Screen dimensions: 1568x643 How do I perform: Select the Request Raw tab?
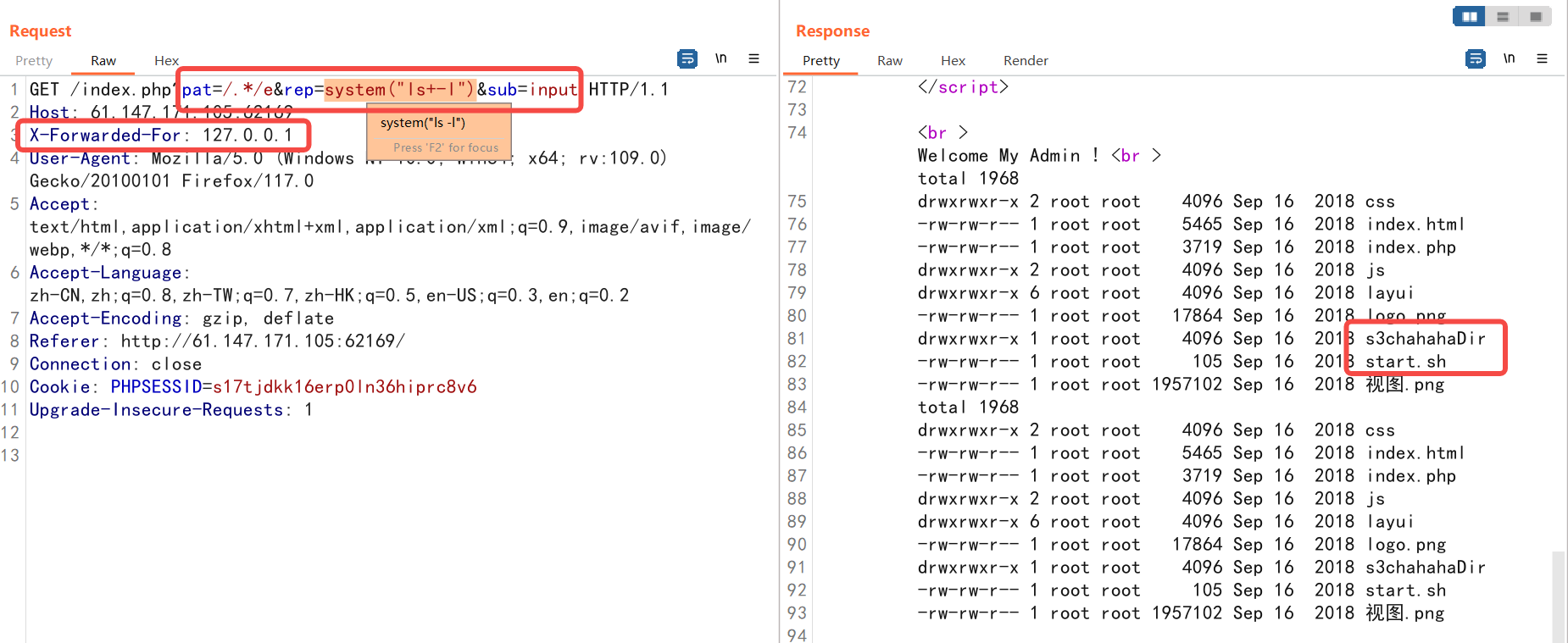(x=103, y=61)
